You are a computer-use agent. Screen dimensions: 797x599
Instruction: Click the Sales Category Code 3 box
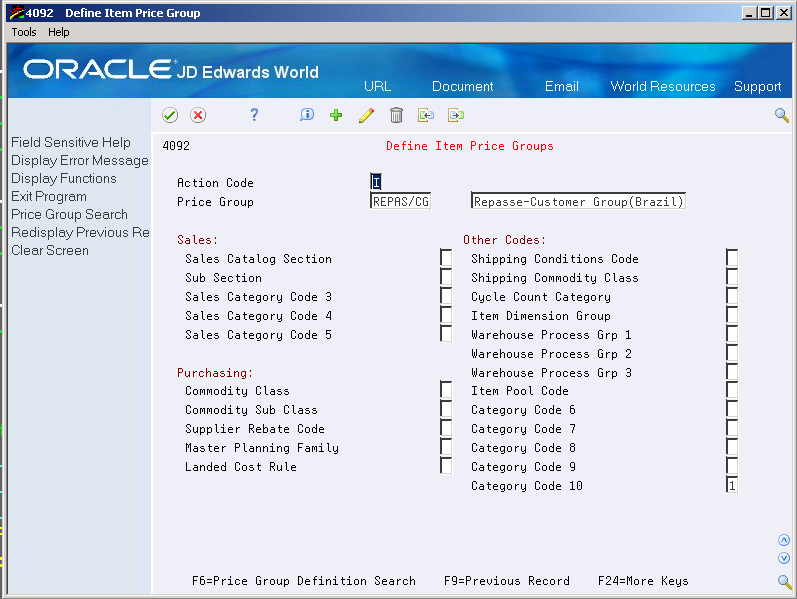[446, 295]
